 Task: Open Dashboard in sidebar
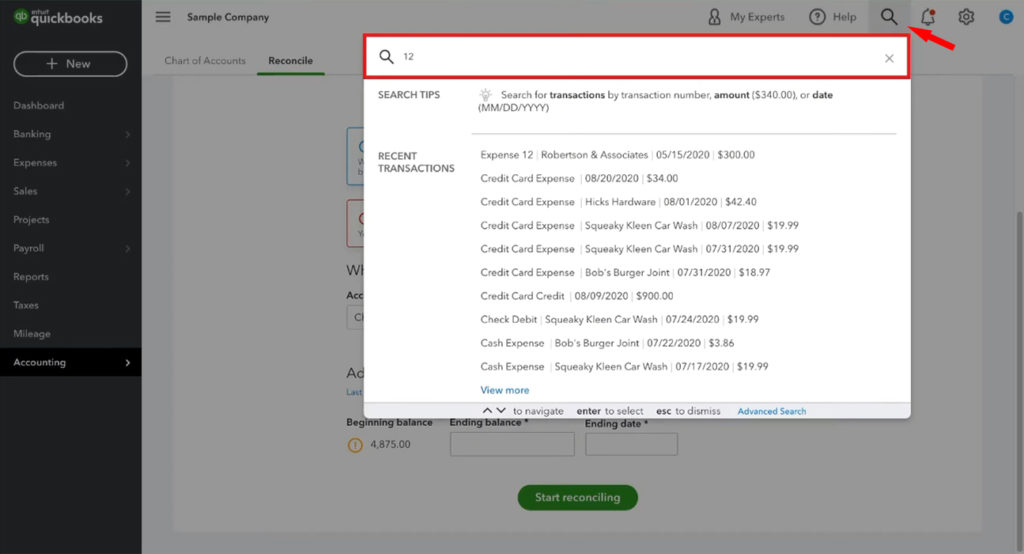coord(39,105)
